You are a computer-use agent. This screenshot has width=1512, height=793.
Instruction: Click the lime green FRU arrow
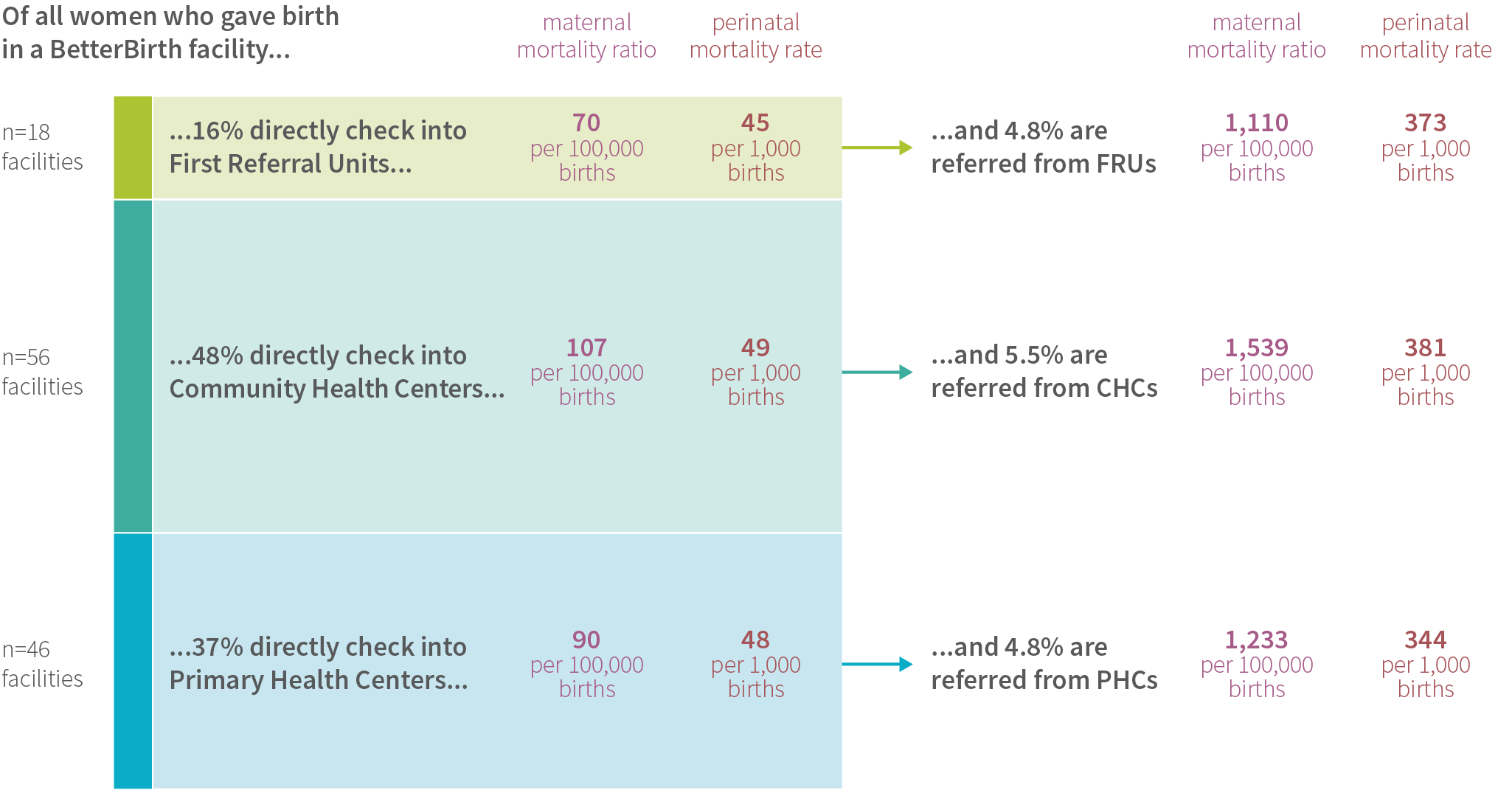(x=877, y=148)
